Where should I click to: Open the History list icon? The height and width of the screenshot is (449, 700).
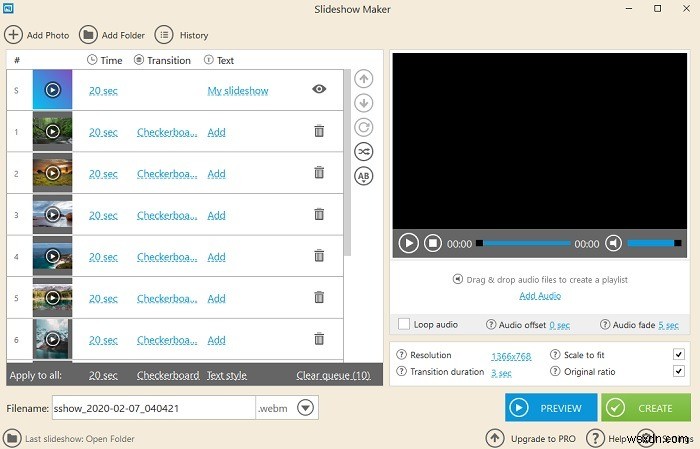coord(164,34)
